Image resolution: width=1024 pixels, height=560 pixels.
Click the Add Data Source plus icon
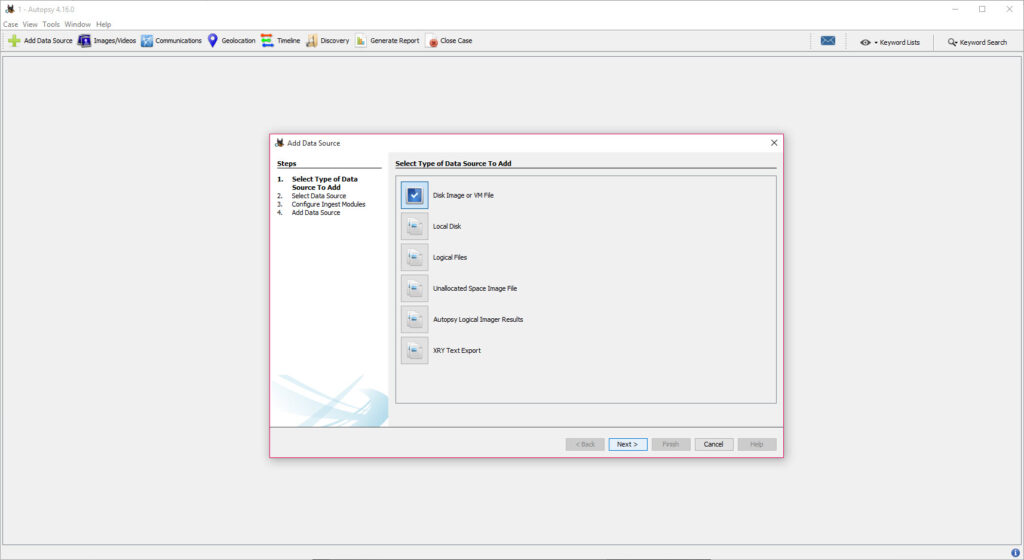pyautogui.click(x=14, y=40)
